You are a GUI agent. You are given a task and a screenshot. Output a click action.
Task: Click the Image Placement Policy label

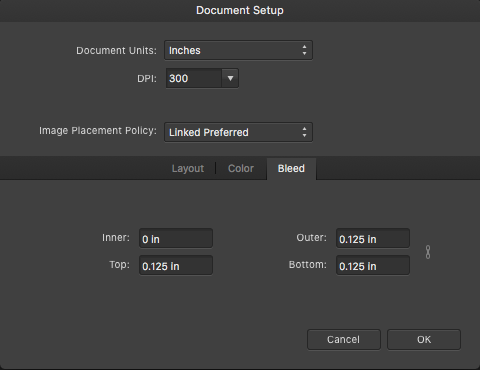(98, 131)
